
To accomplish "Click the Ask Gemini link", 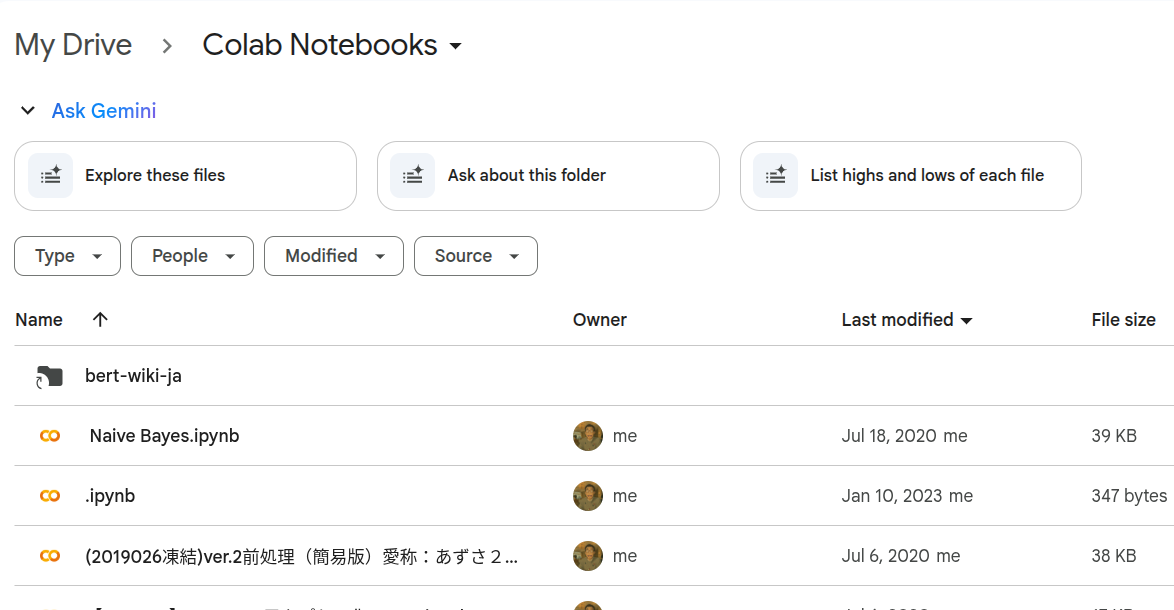I will click(x=104, y=111).
